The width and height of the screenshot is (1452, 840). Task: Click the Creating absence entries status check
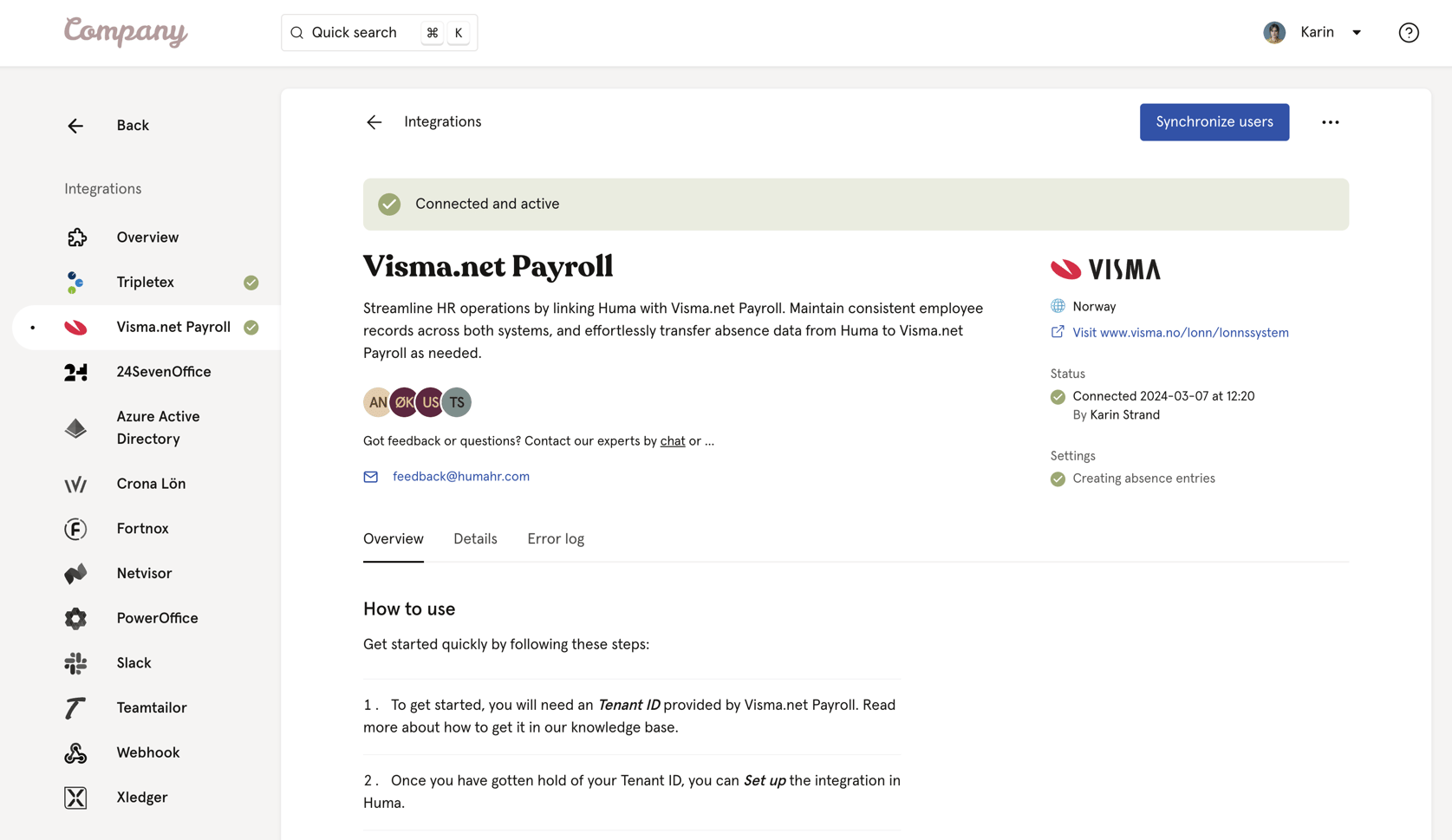pyautogui.click(x=1058, y=479)
